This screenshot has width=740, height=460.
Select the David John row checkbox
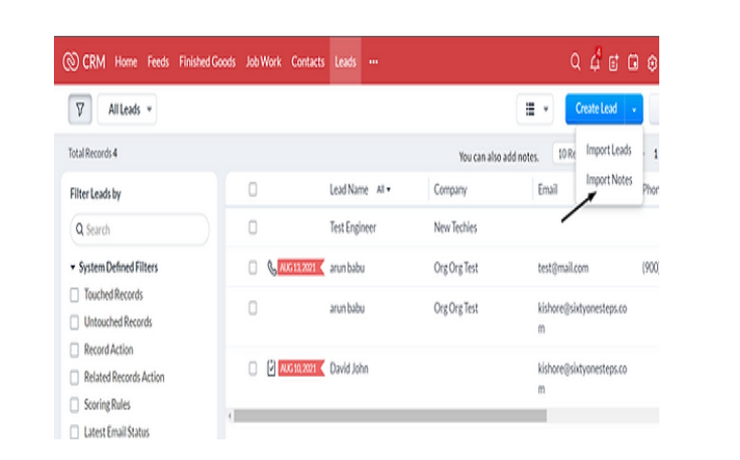[253, 368]
